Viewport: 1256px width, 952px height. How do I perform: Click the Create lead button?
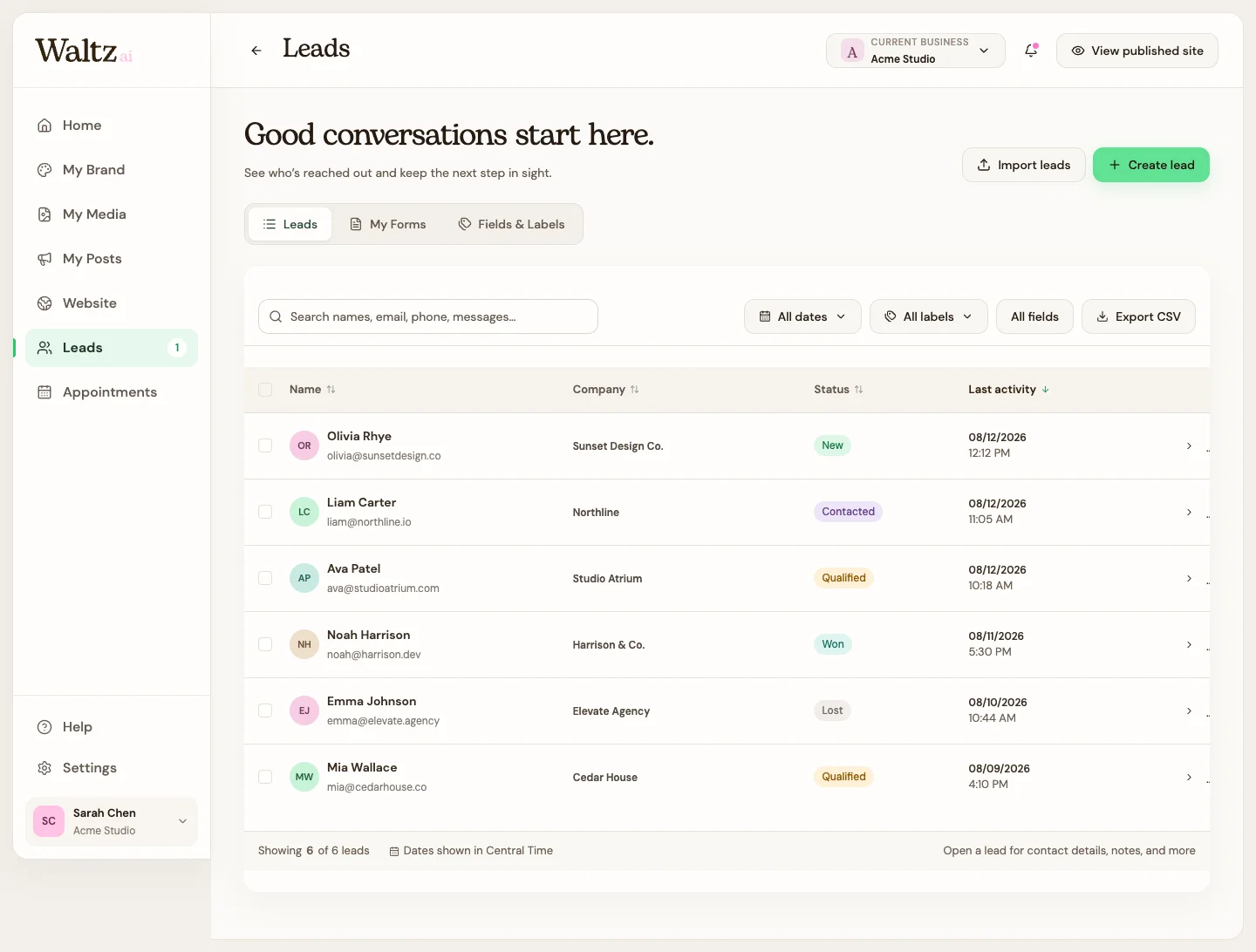point(1151,165)
